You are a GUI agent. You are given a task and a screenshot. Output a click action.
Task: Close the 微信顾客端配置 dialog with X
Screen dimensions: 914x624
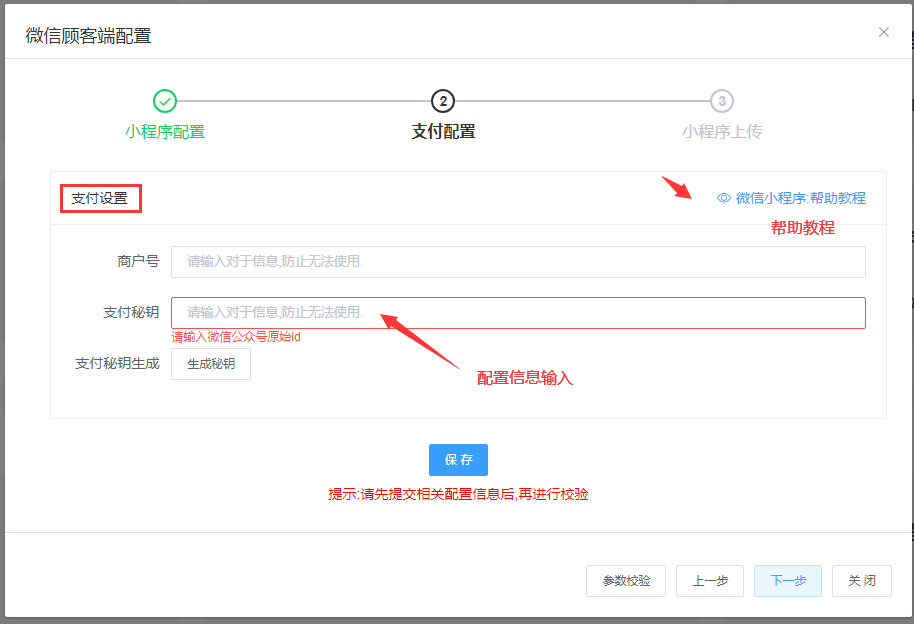884,32
